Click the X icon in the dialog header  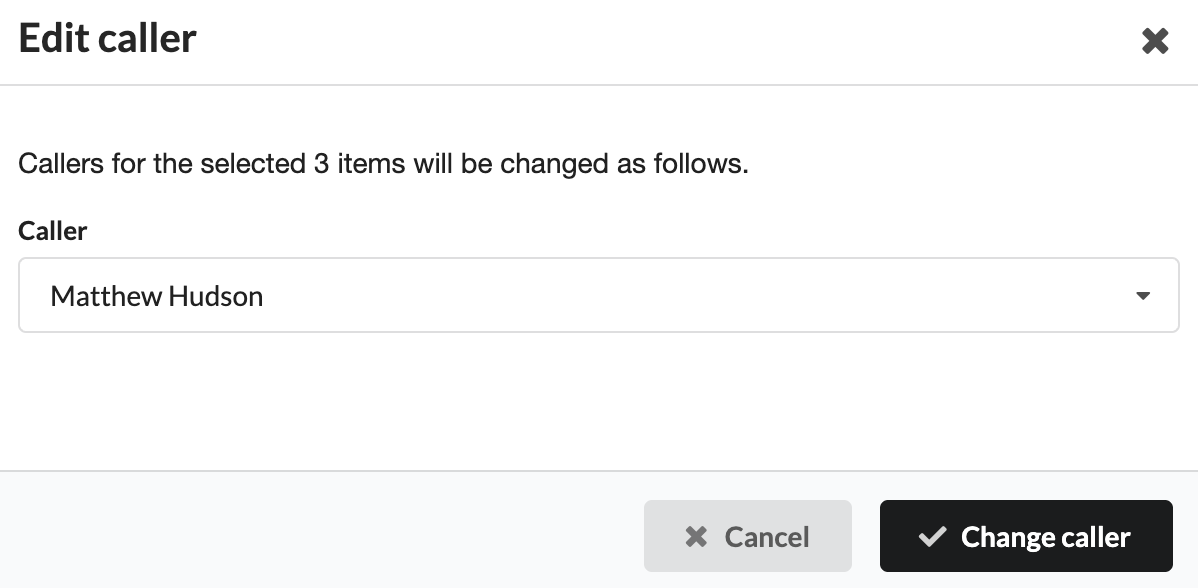(x=1155, y=41)
